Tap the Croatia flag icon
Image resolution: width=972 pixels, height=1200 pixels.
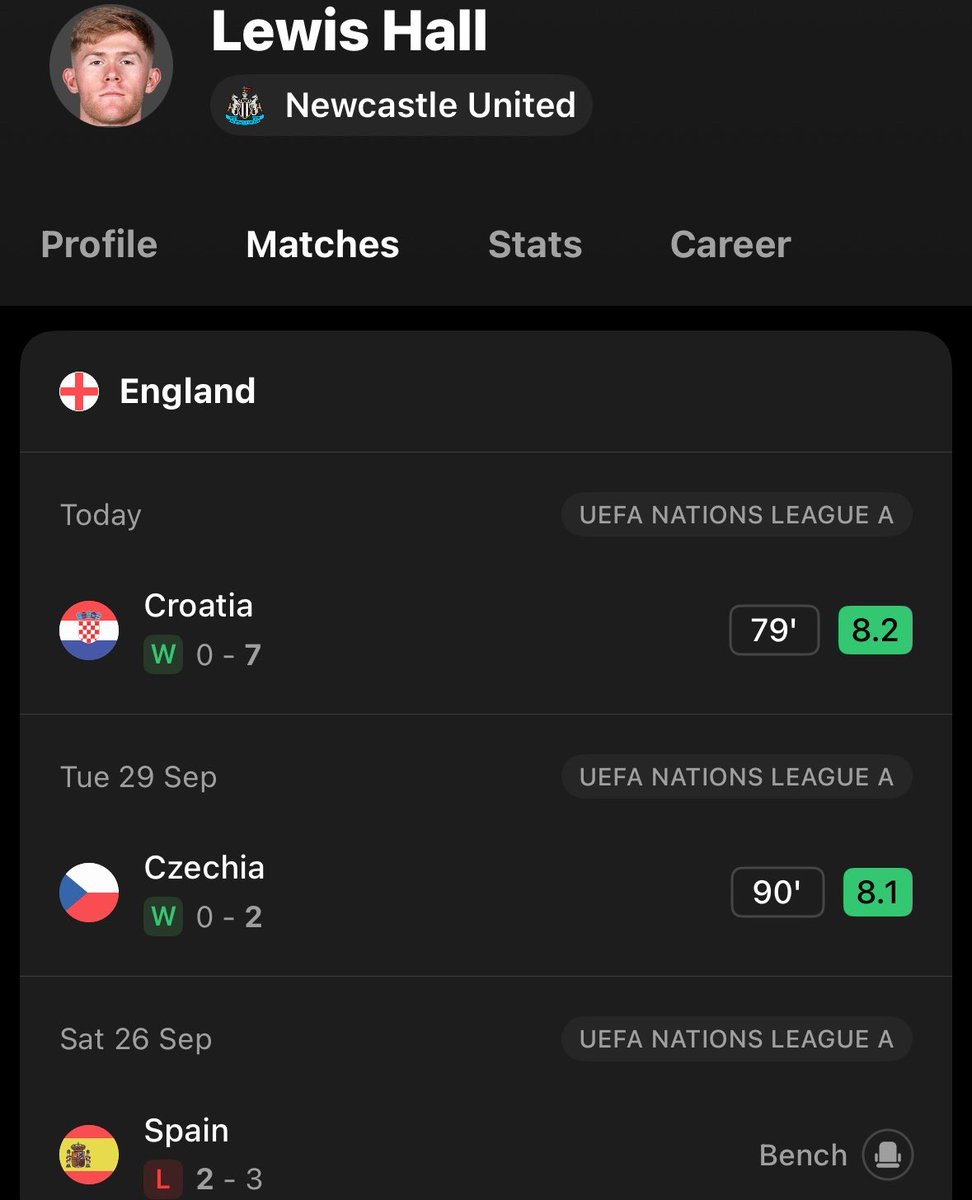(x=89, y=630)
